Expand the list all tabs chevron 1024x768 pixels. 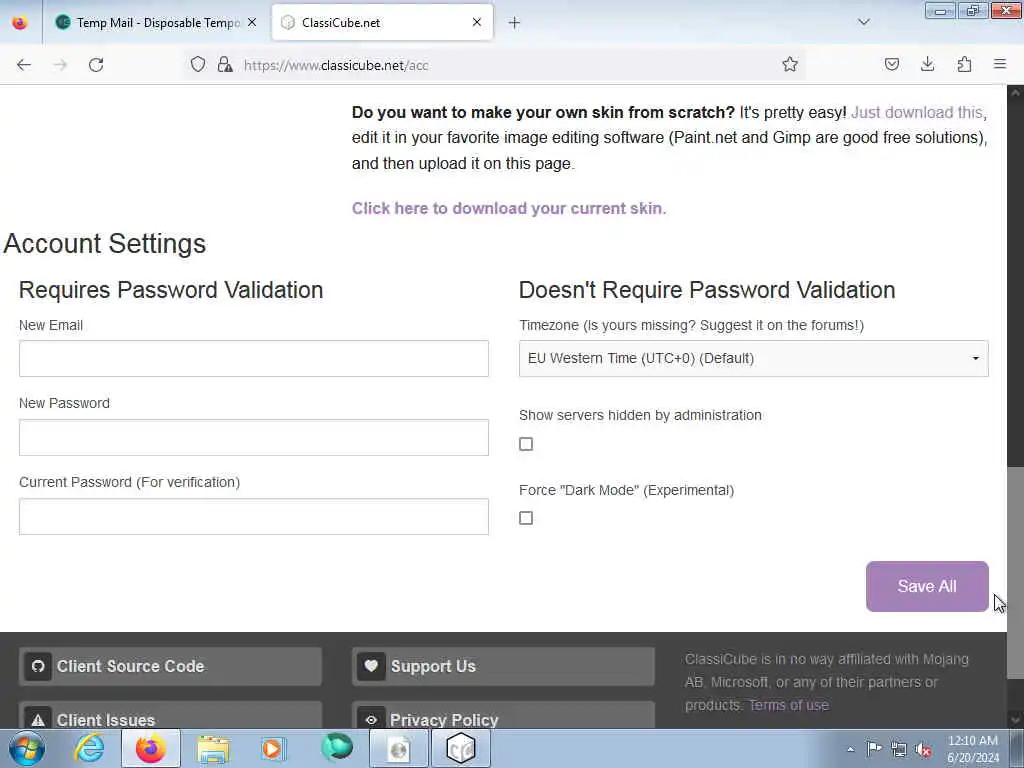click(x=863, y=22)
